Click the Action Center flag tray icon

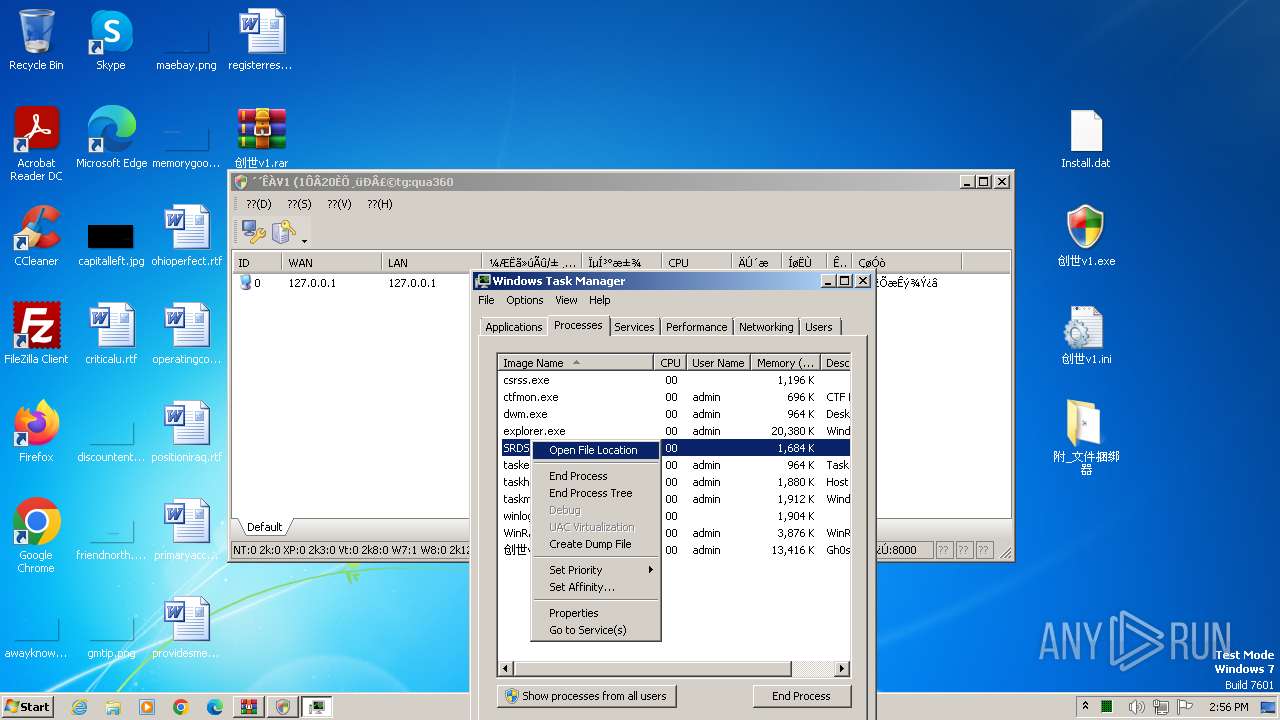pyautogui.click(x=1186, y=707)
